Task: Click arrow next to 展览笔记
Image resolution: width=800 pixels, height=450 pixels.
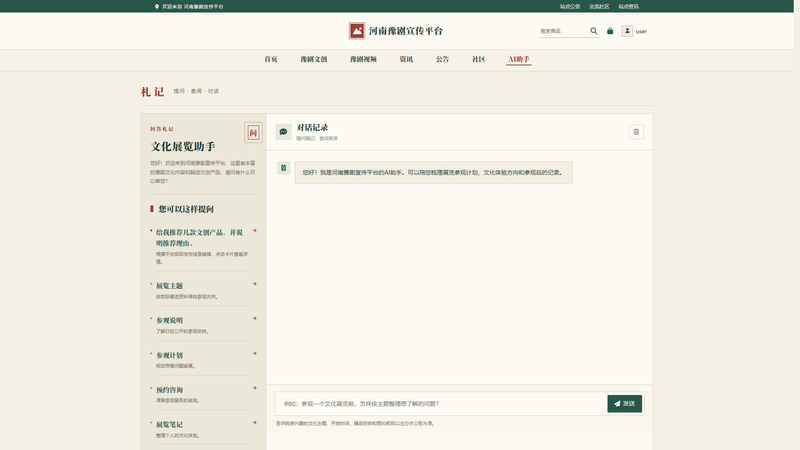Action: 255,422
